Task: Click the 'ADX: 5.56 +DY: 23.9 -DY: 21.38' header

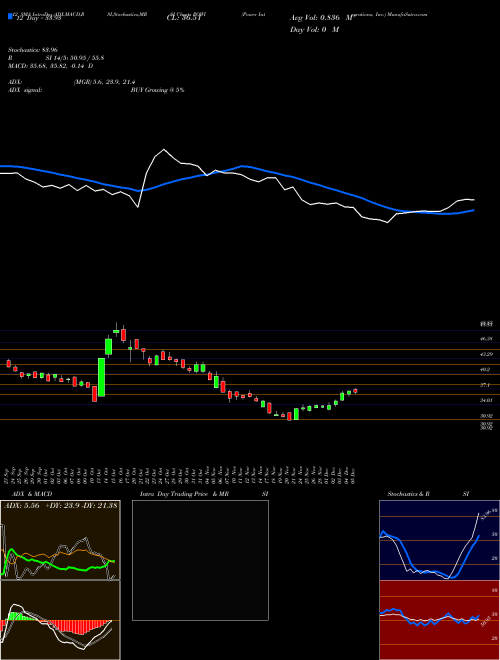Action: [x=61, y=505]
